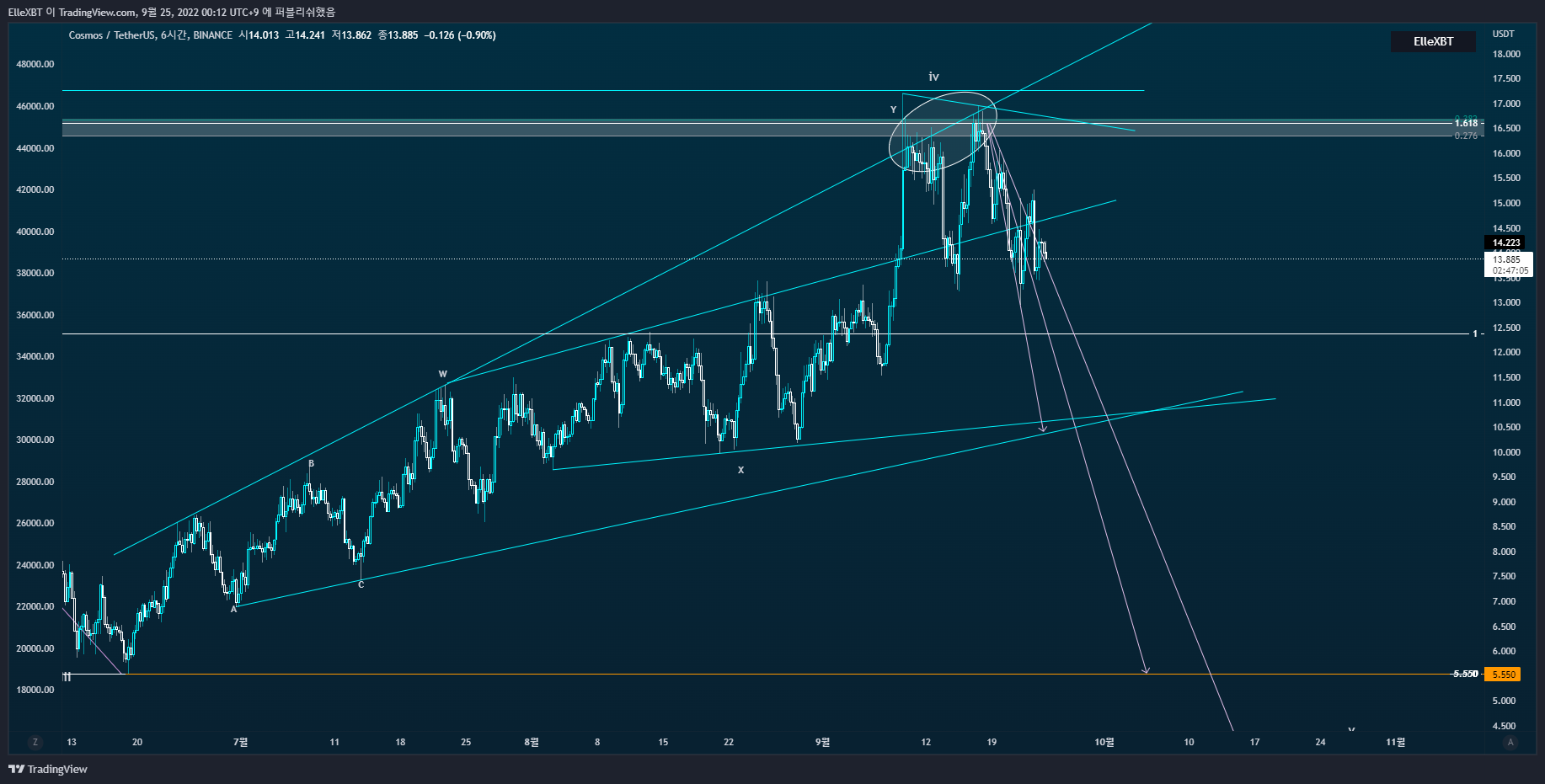Click the 10.000 price axis value
The height and width of the screenshot is (784, 1545).
(x=1506, y=452)
